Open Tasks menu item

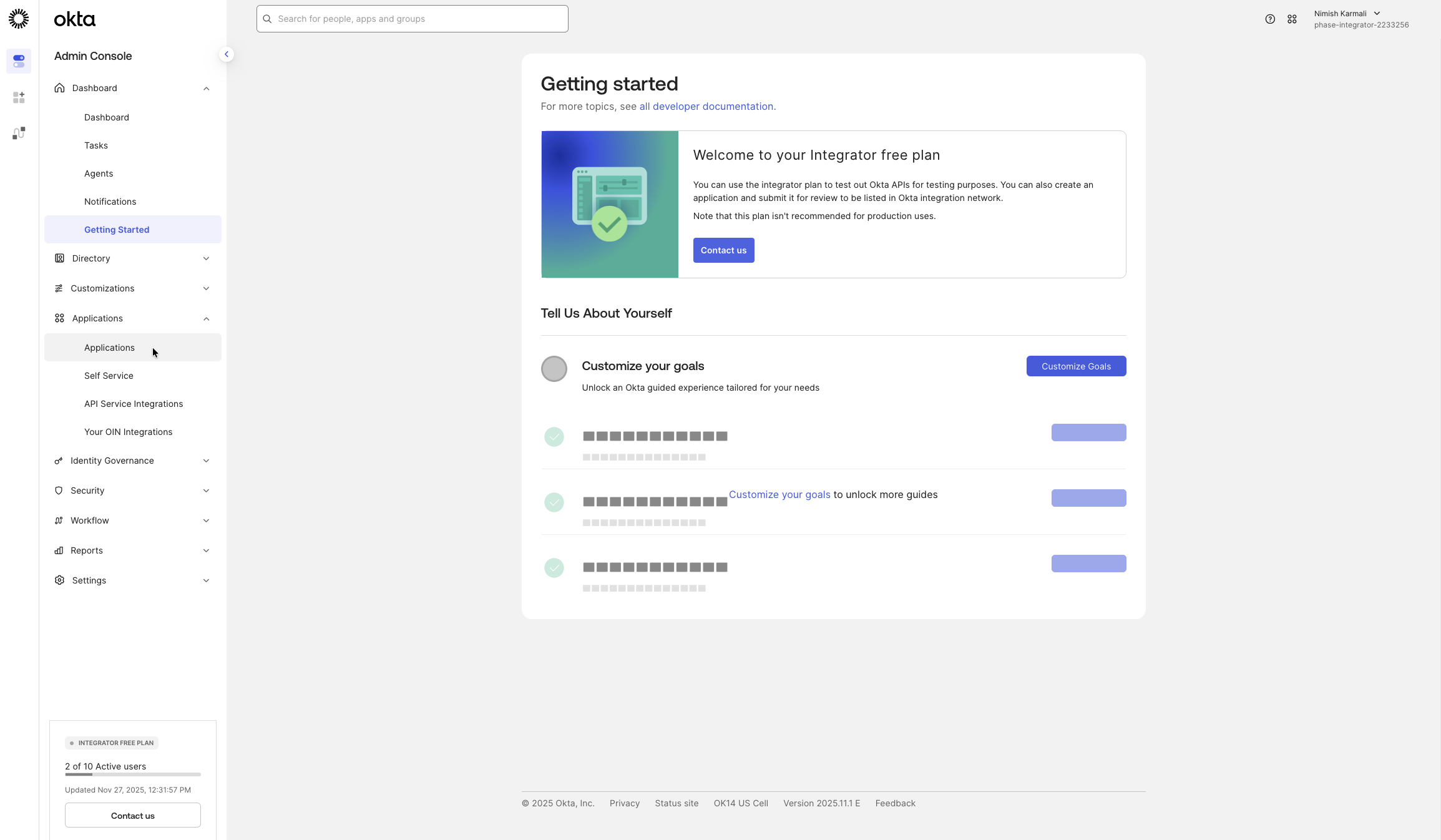tap(132, 145)
